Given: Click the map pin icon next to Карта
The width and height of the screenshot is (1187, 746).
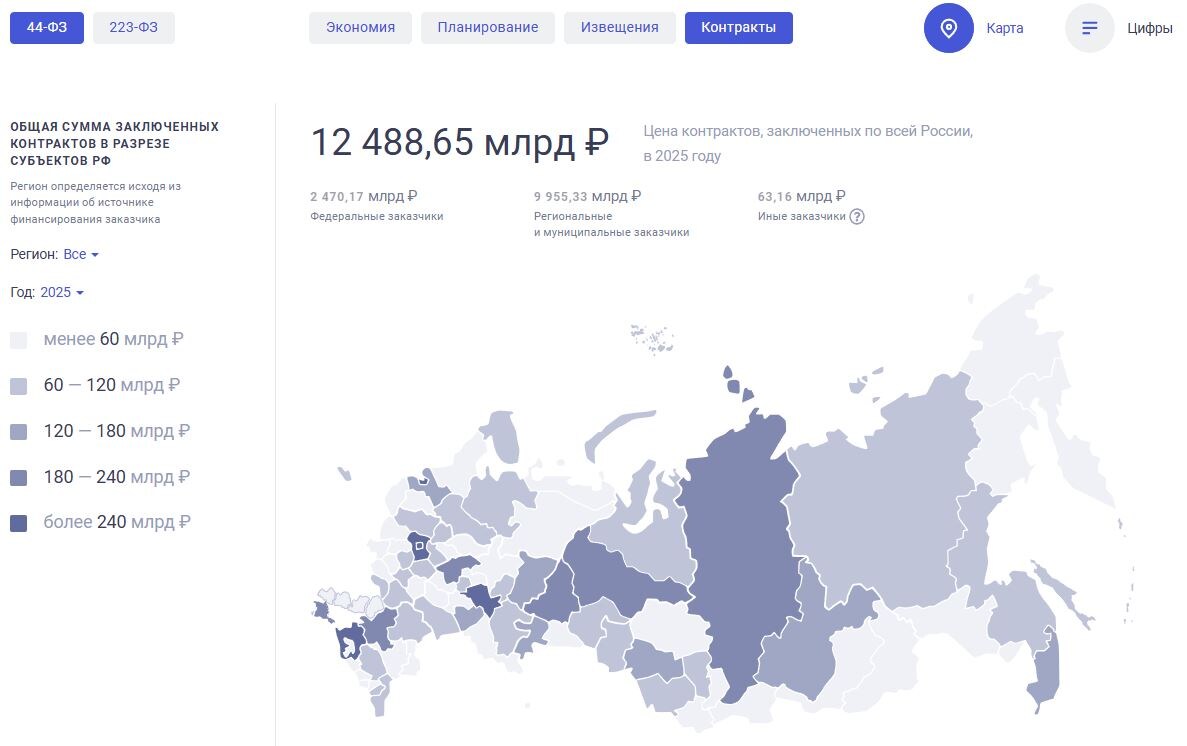Looking at the screenshot, I should pyautogui.click(x=948, y=28).
